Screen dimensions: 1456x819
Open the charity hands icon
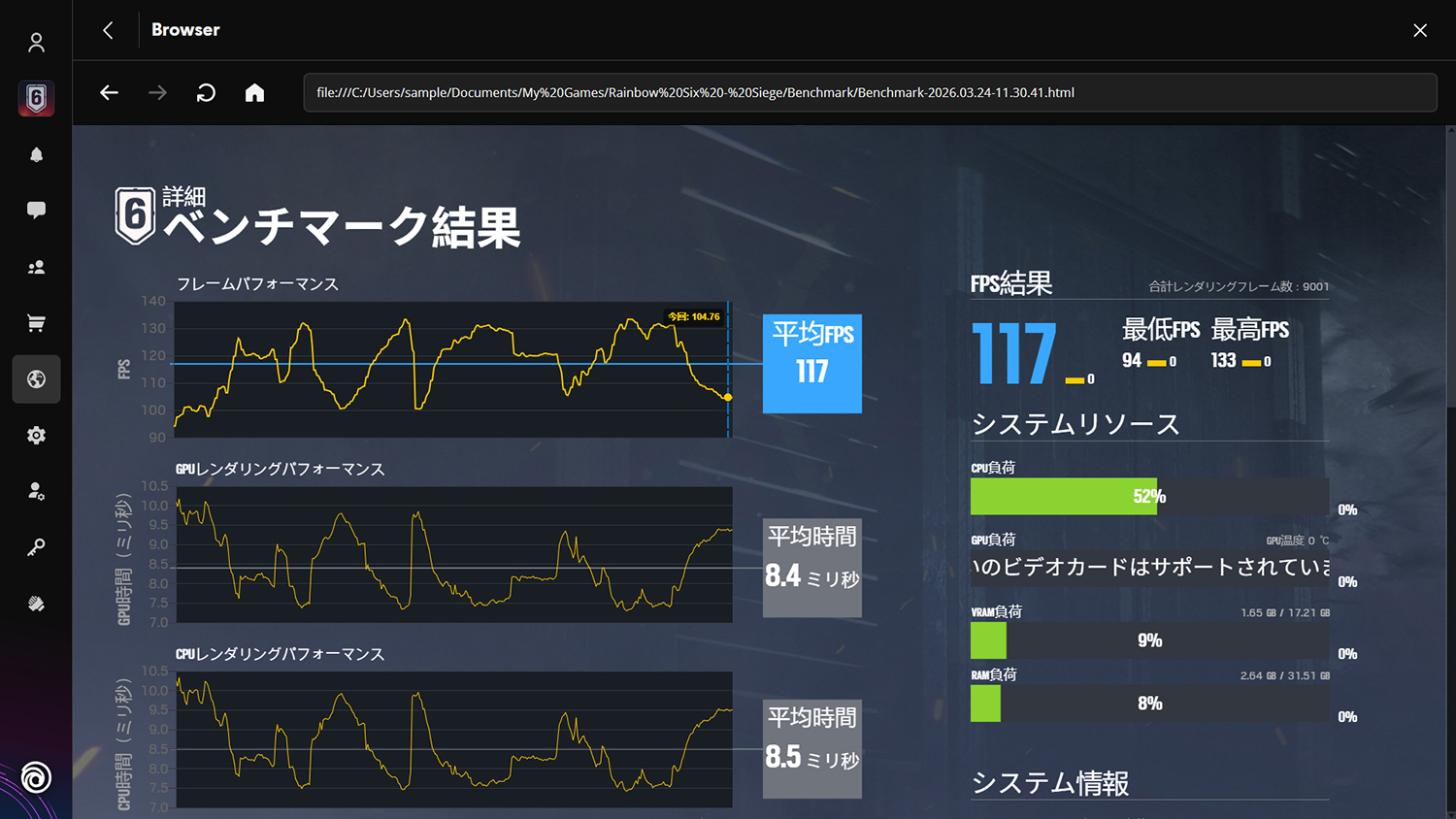click(36, 603)
